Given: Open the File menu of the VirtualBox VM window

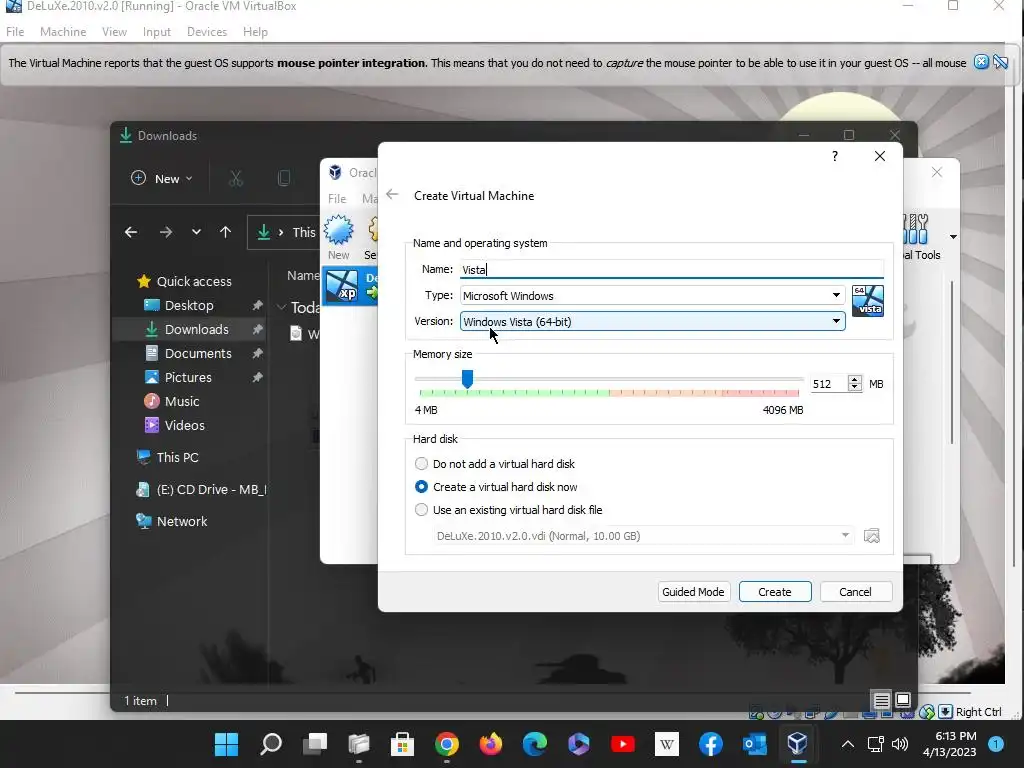Looking at the screenshot, I should [x=15, y=31].
